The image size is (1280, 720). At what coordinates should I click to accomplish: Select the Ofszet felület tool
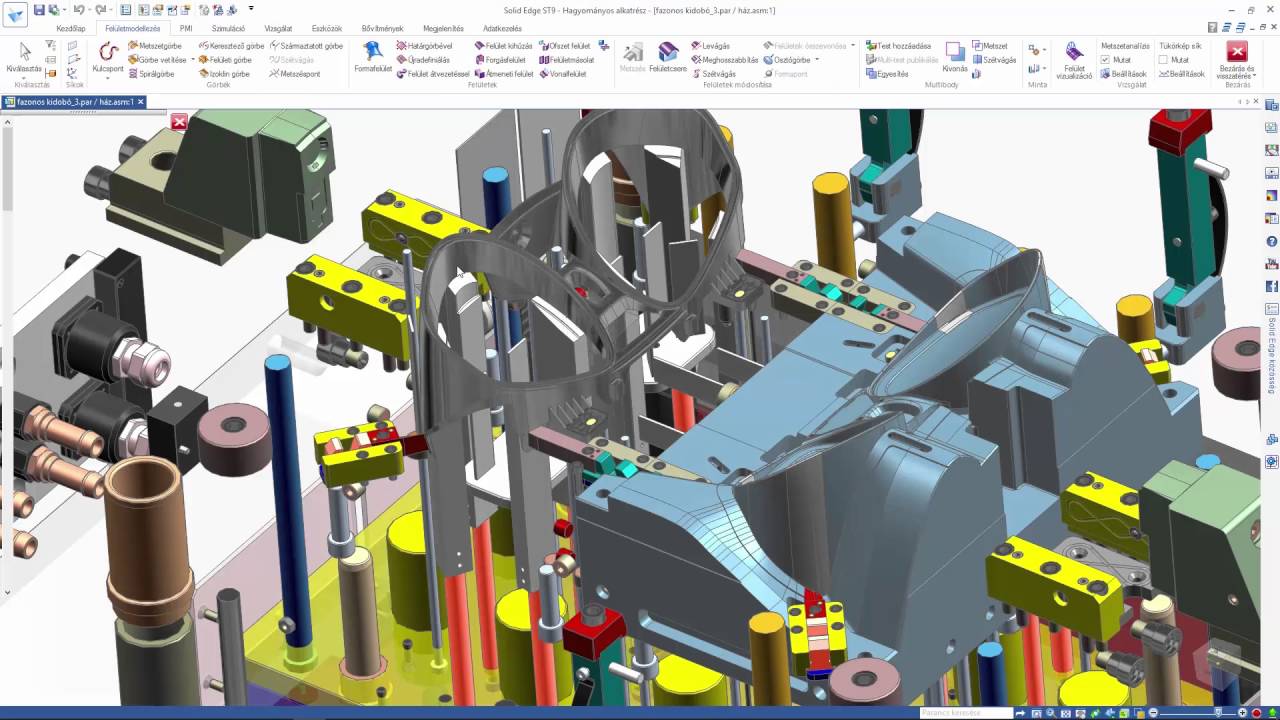coord(565,46)
